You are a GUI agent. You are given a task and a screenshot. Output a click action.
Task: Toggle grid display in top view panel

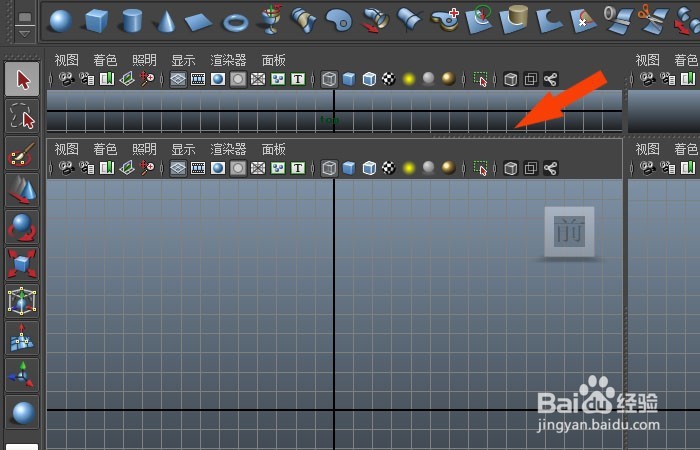178,79
